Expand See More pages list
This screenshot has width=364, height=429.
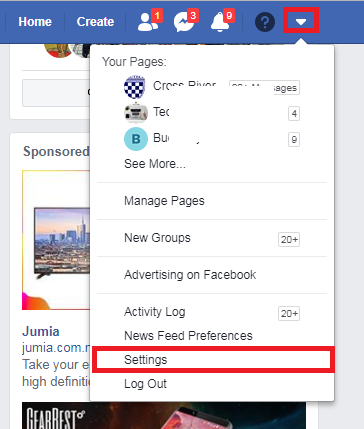click(155, 164)
